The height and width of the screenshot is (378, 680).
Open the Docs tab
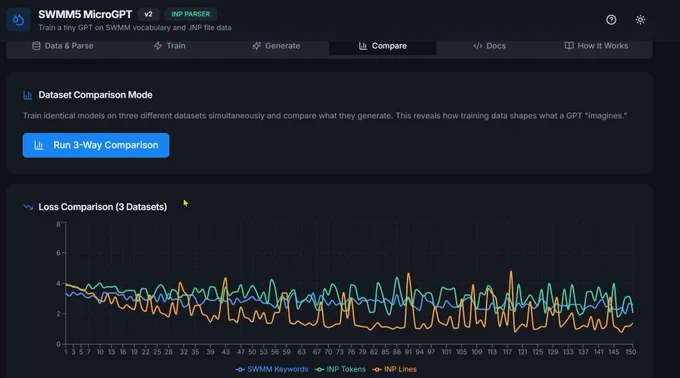490,46
